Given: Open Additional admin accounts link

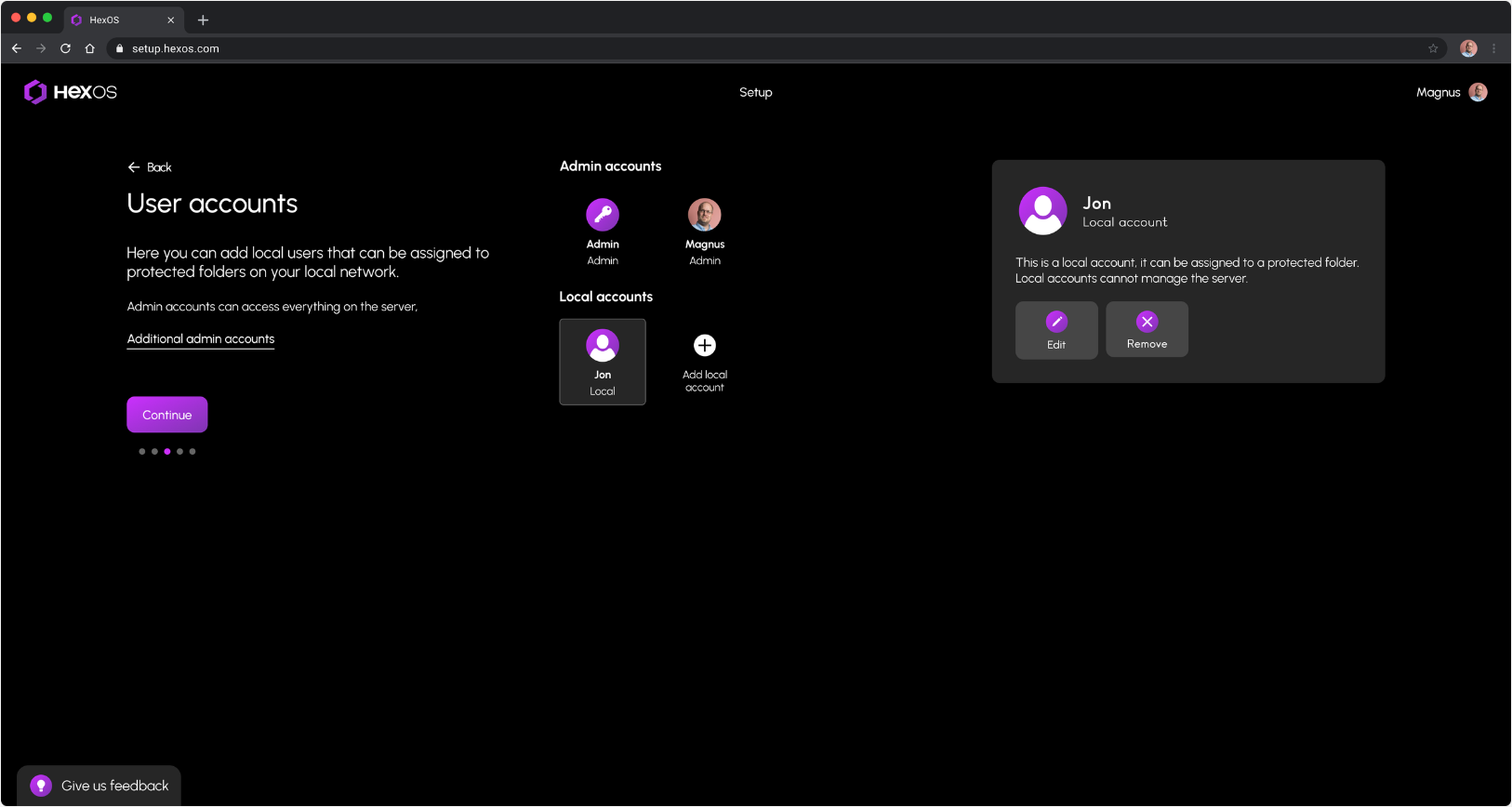Looking at the screenshot, I should coord(201,339).
